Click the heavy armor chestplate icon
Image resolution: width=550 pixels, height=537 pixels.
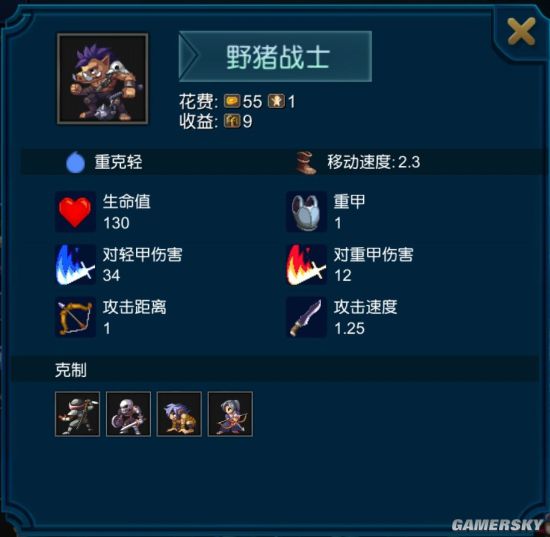[306, 212]
